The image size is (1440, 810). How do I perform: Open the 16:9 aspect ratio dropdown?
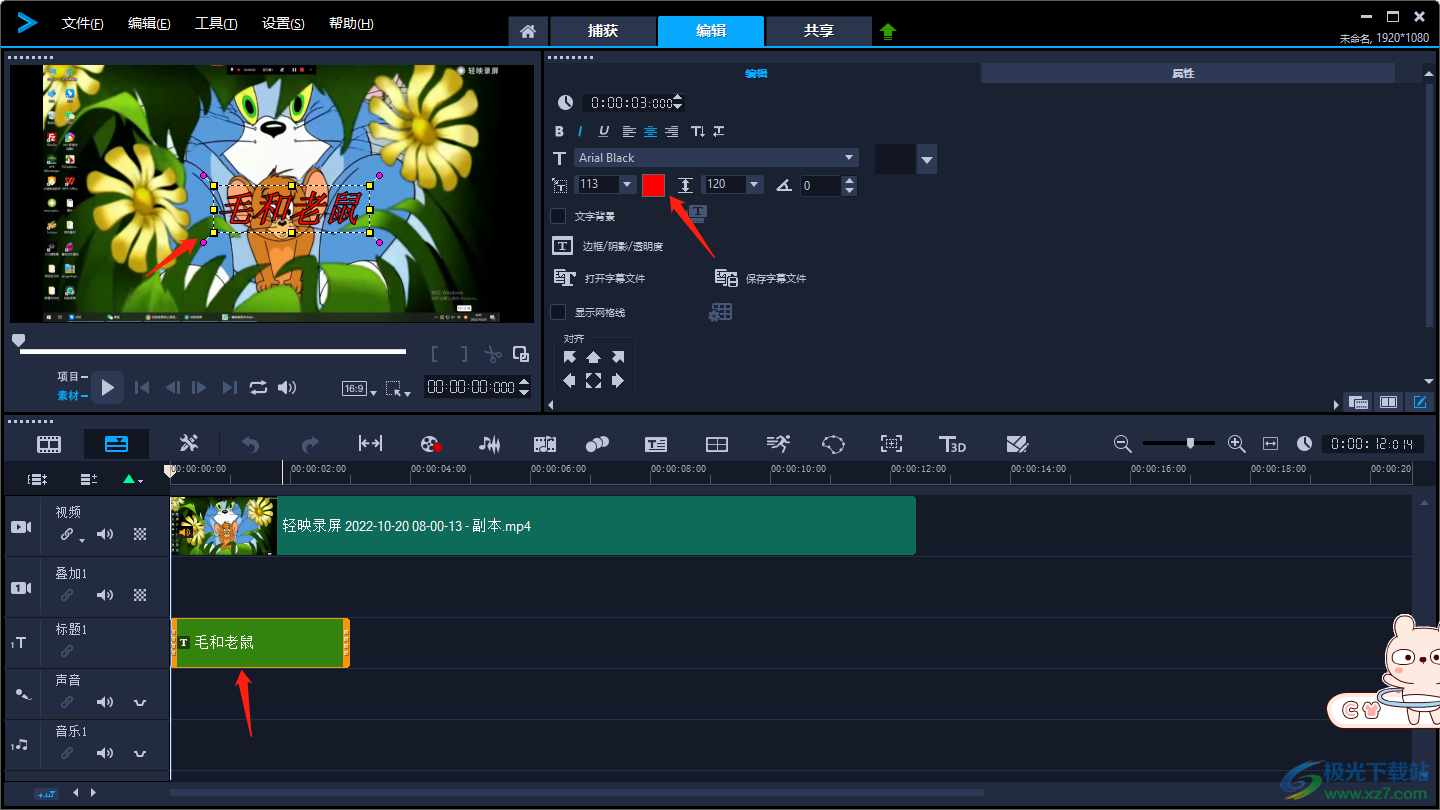[x=360, y=389]
